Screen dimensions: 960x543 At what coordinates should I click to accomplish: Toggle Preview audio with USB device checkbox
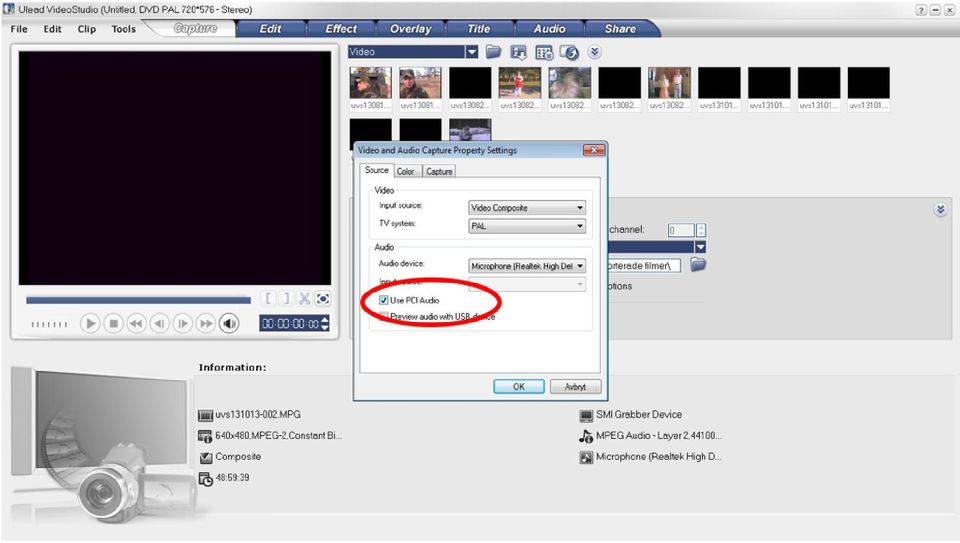pyautogui.click(x=383, y=316)
